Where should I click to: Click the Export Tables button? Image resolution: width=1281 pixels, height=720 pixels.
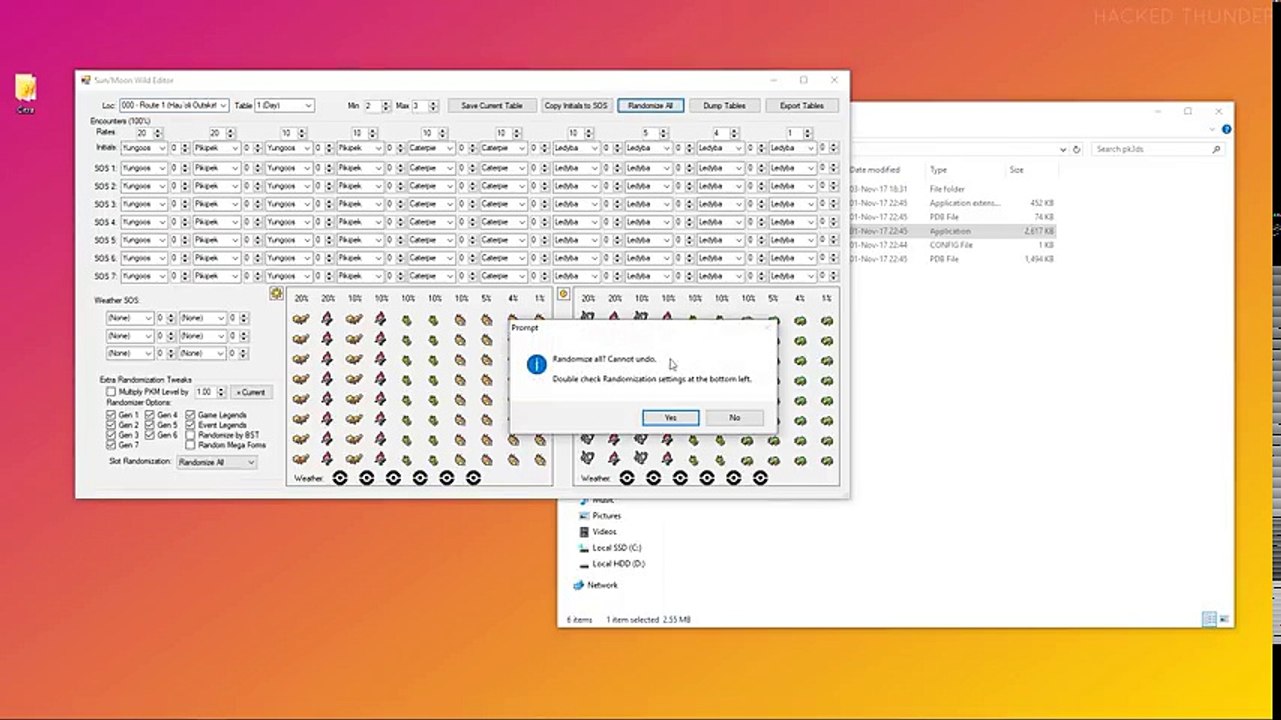point(802,105)
